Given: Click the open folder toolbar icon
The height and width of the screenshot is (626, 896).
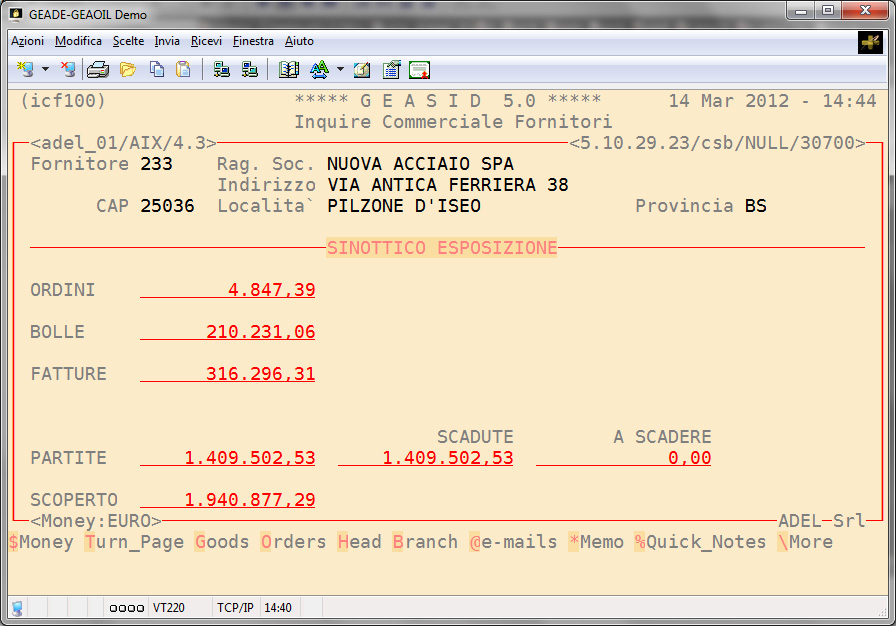Looking at the screenshot, I should pyautogui.click(x=127, y=70).
